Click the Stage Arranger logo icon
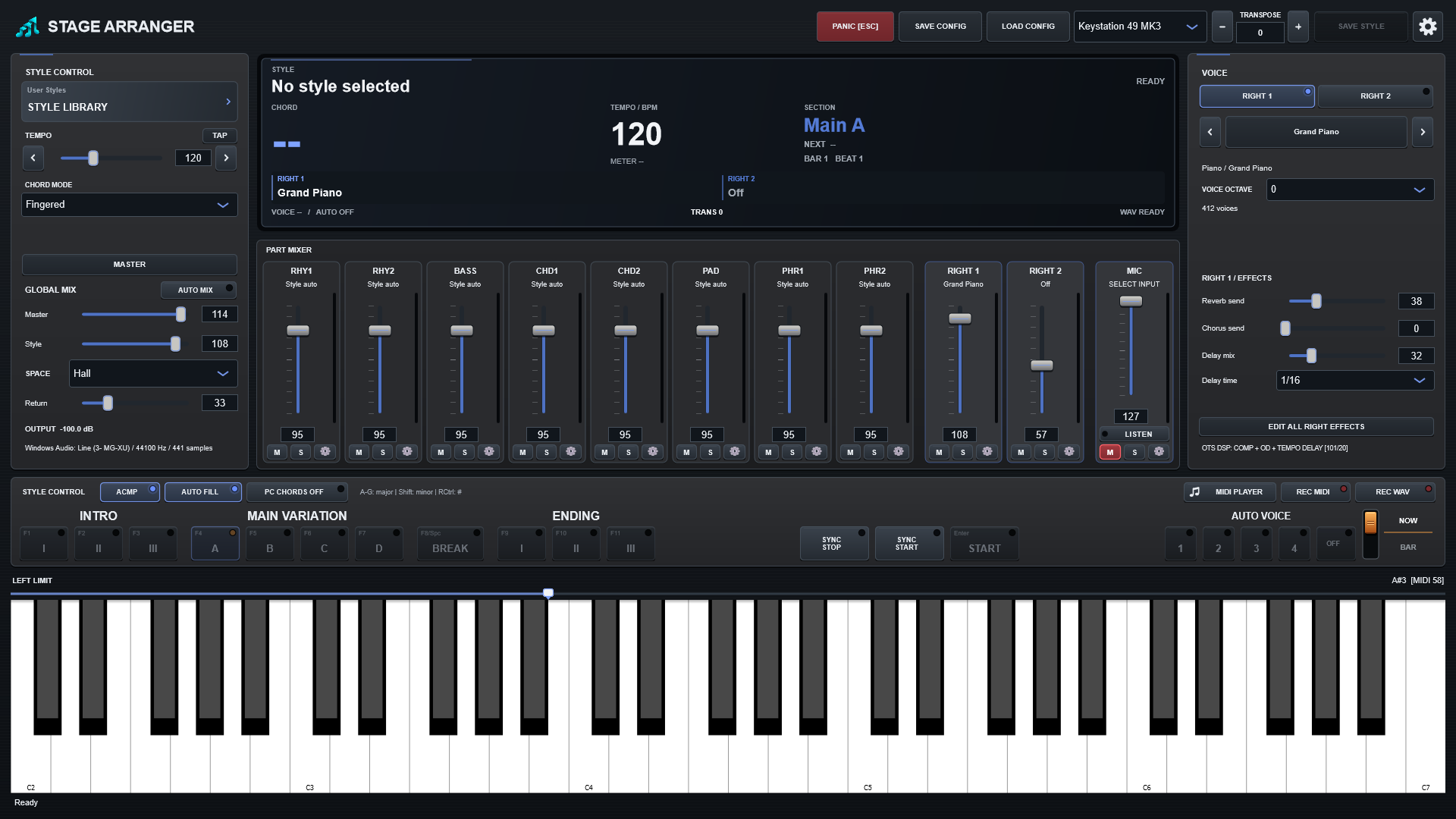 click(x=28, y=27)
